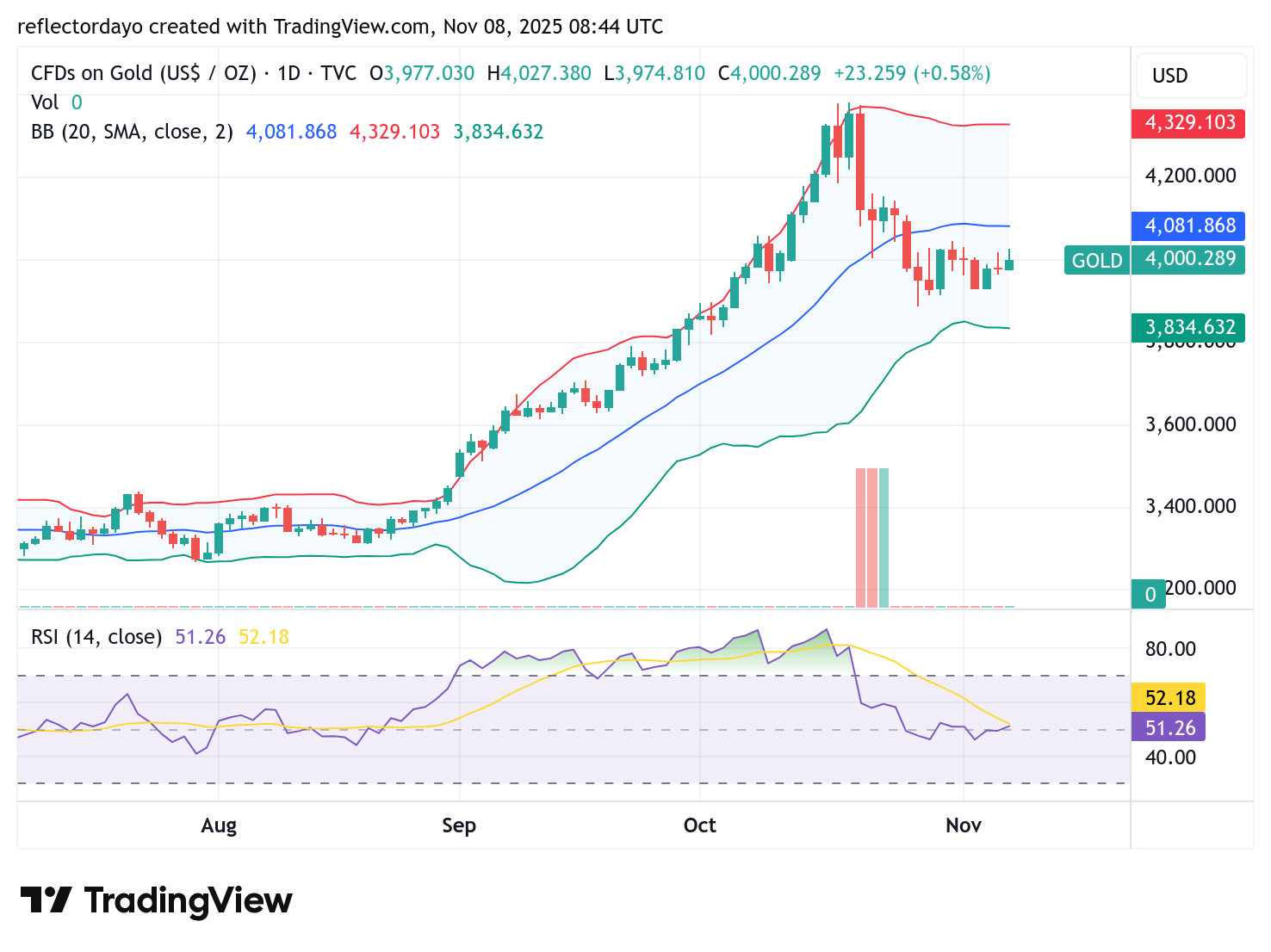Click the current price label 4,000.289

point(1188,259)
